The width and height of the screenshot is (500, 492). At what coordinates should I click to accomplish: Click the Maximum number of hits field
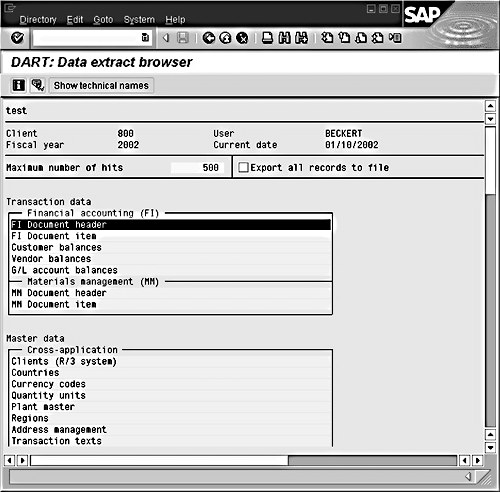pyautogui.click(x=197, y=167)
